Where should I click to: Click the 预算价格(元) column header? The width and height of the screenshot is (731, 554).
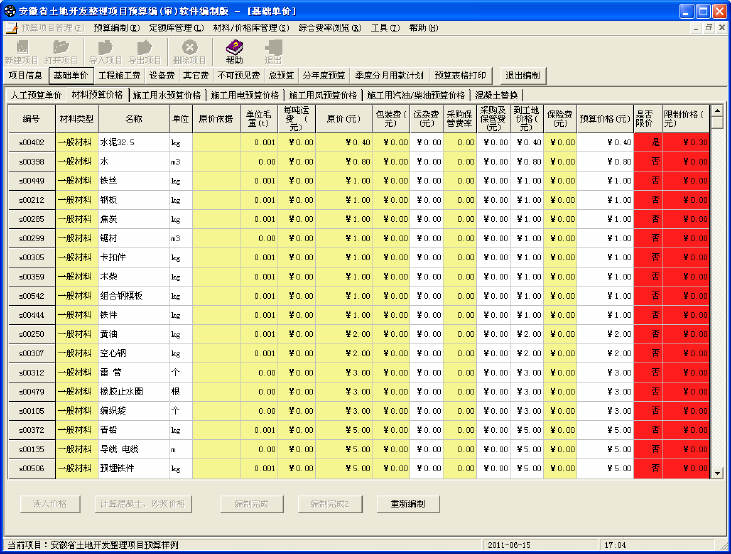pos(605,119)
